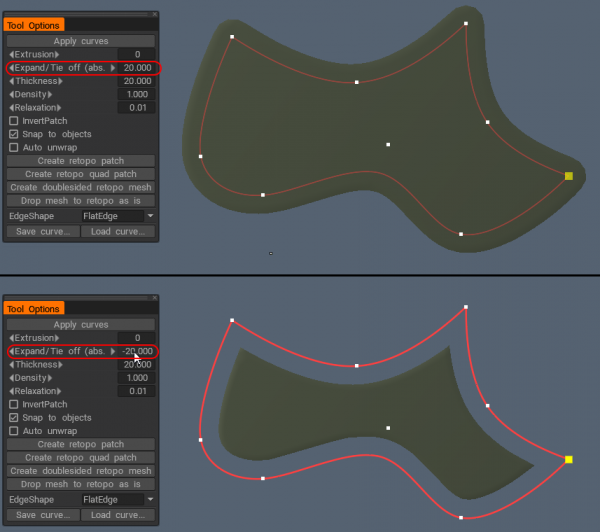The image size is (600, 532).
Task: Click the Expand/Tie off value -20.000 field
Action: tap(137, 351)
